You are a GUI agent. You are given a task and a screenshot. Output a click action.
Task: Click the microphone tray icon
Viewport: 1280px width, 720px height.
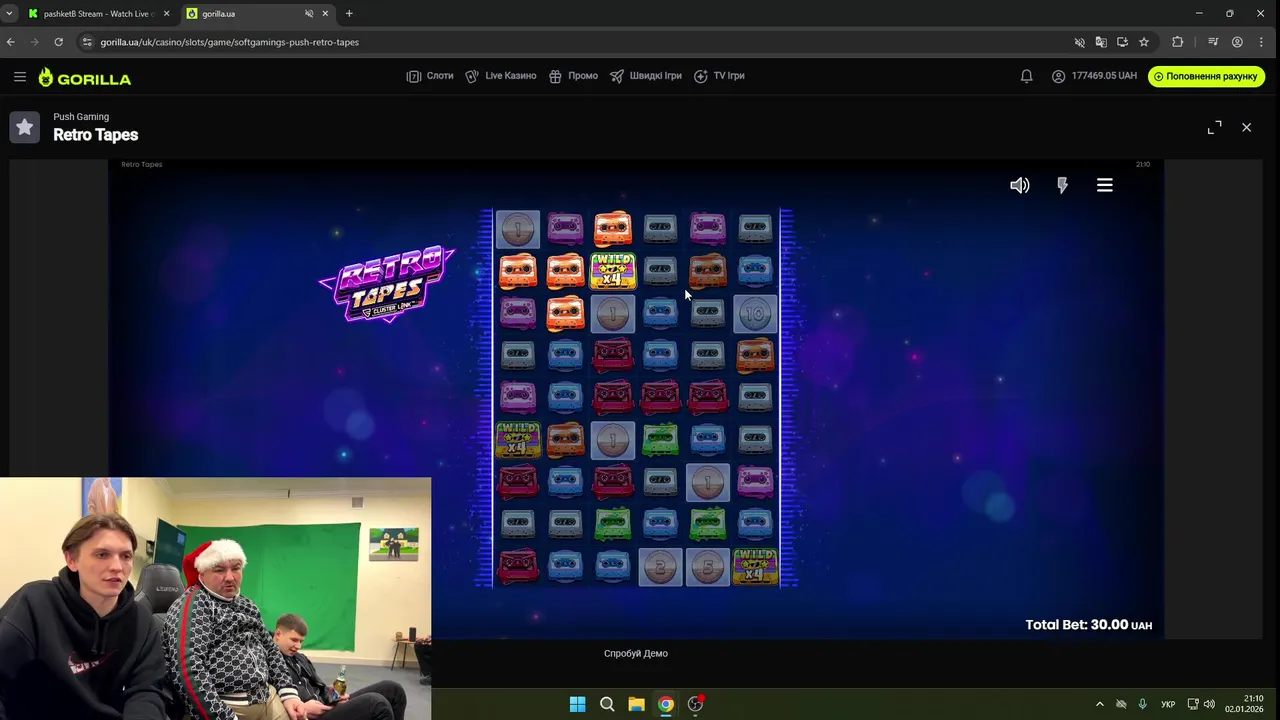pos(1142,704)
